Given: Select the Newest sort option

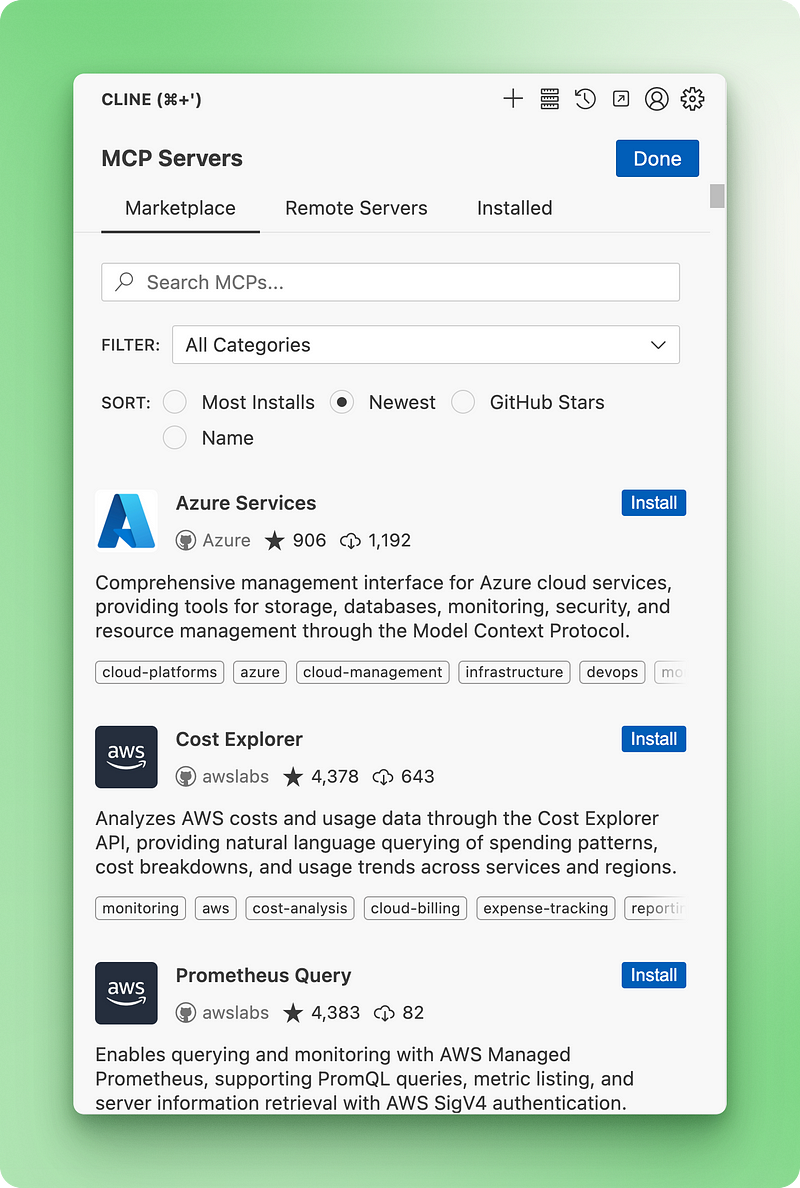Looking at the screenshot, I should coord(342,402).
